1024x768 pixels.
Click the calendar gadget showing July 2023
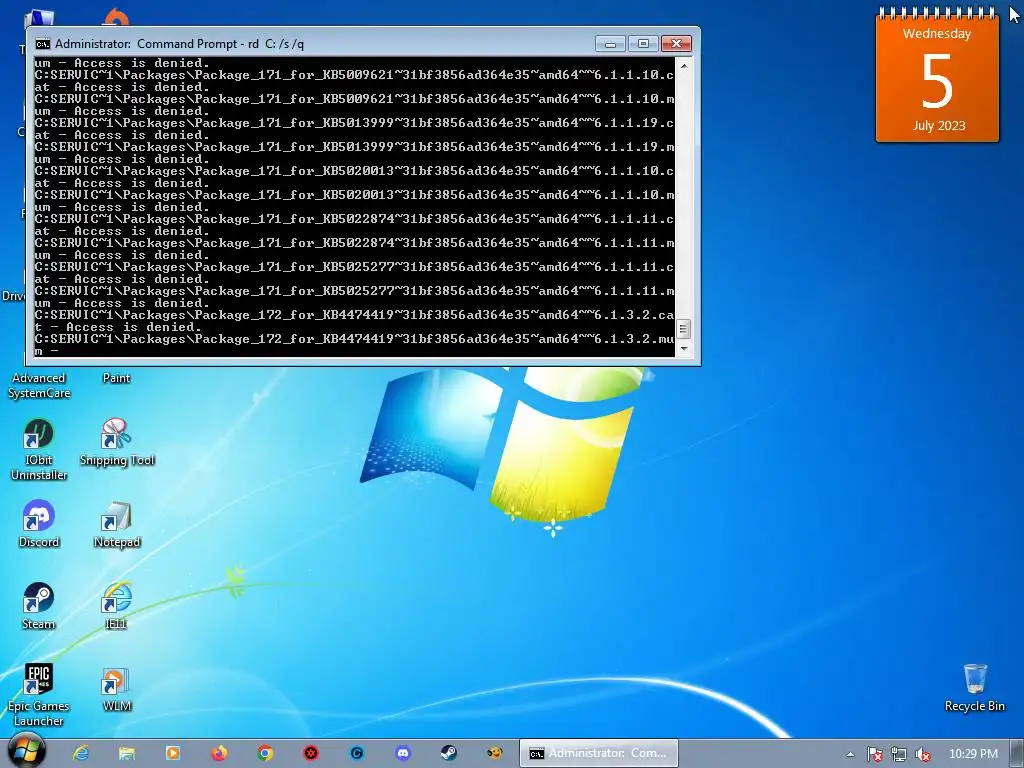tap(937, 75)
